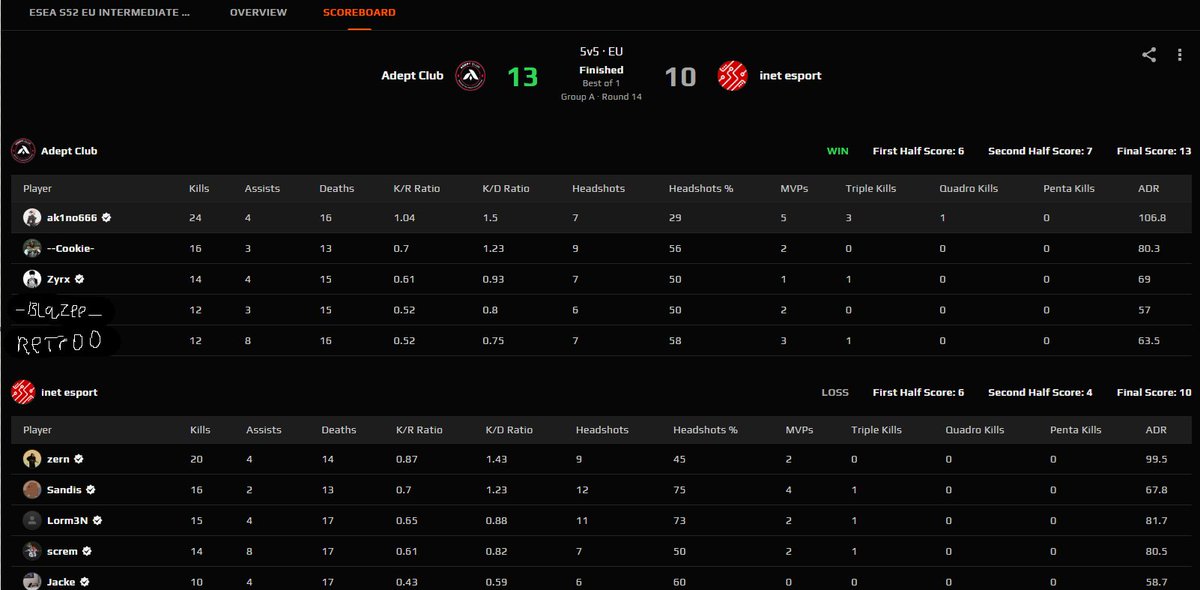
Task: Click Deaths column header in Adept Club table
Action: click(x=337, y=188)
